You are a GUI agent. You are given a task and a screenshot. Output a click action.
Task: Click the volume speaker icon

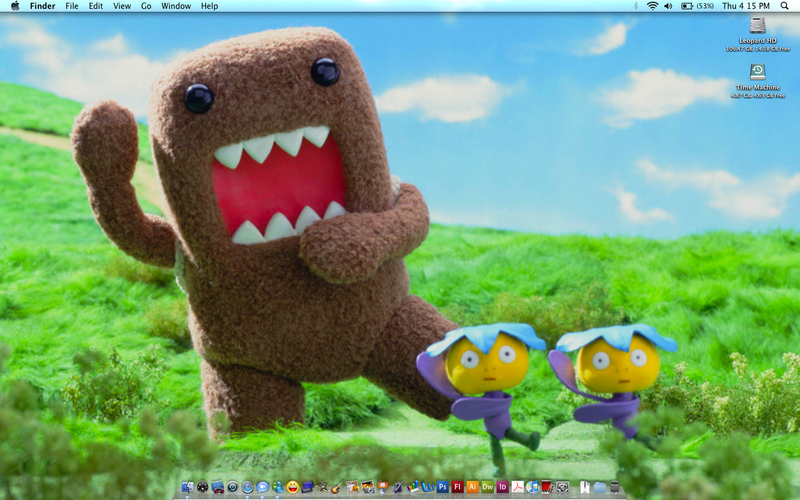point(668,6)
